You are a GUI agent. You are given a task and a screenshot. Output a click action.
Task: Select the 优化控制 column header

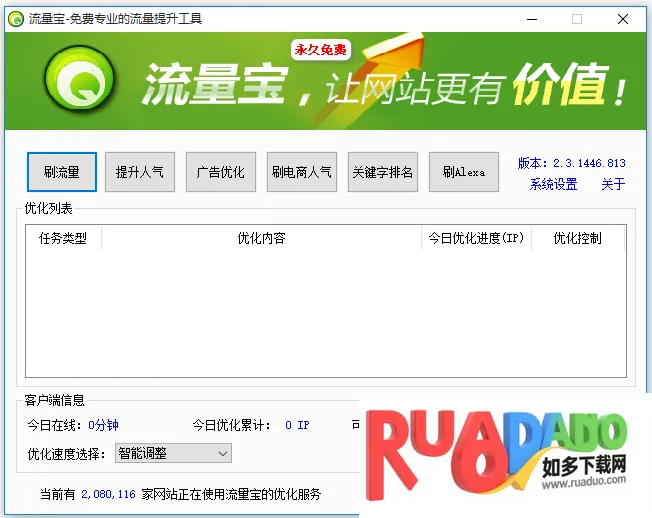pyautogui.click(x=577, y=238)
